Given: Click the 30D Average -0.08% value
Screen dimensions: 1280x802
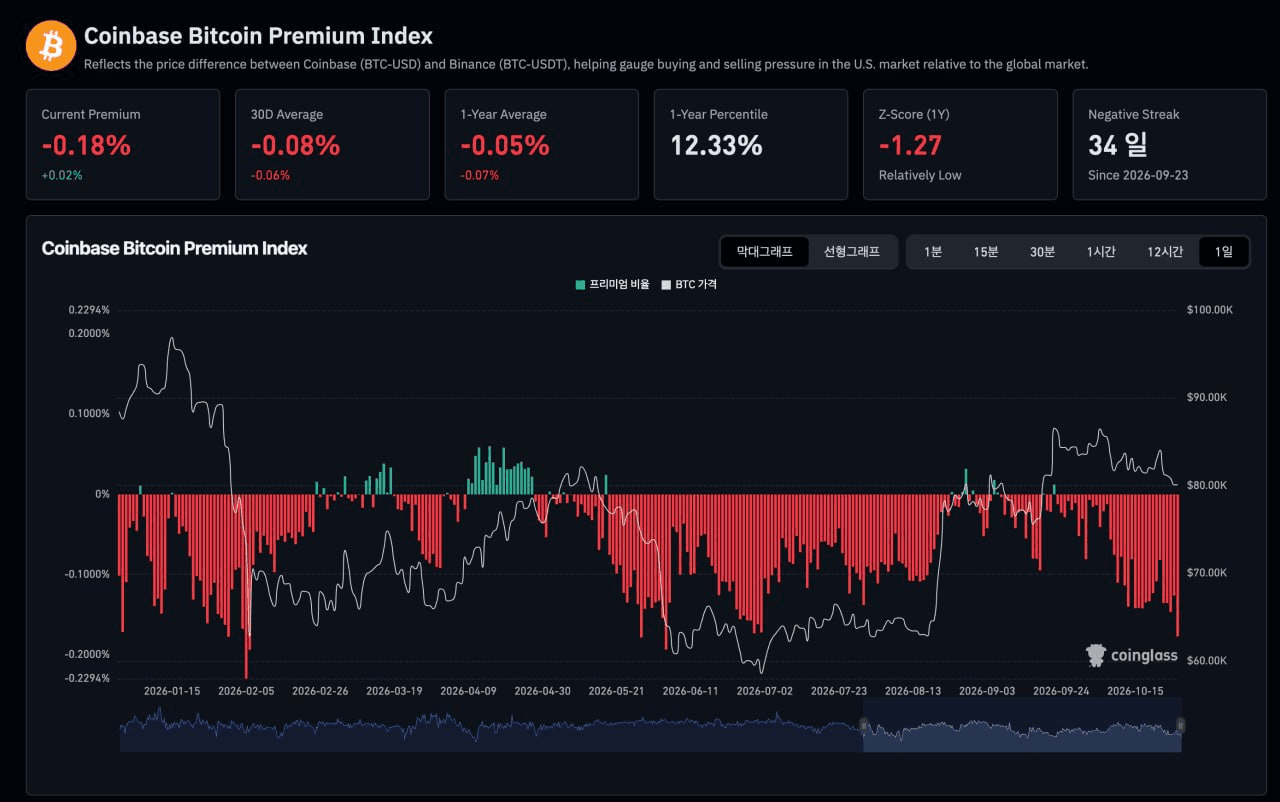Looking at the screenshot, I should click(295, 145).
